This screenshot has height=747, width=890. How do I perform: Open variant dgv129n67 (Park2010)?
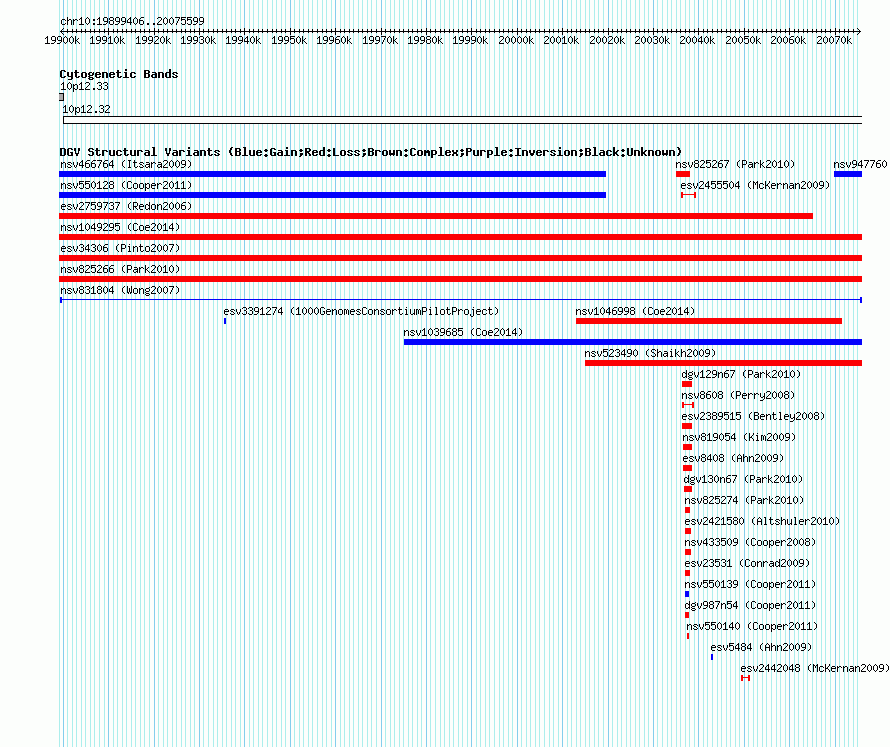pos(741,374)
